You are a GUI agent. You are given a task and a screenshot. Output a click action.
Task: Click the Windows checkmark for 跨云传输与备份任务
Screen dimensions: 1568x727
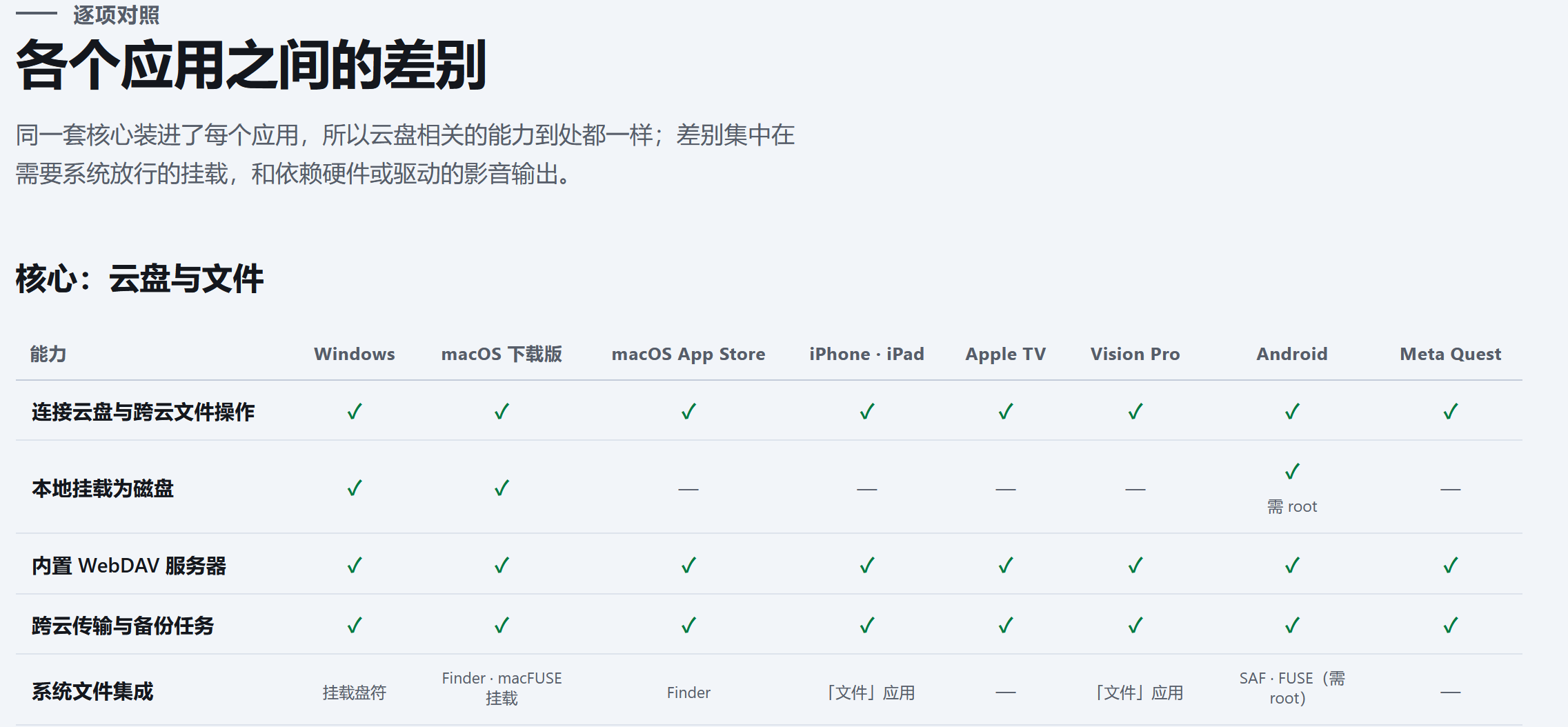point(355,626)
